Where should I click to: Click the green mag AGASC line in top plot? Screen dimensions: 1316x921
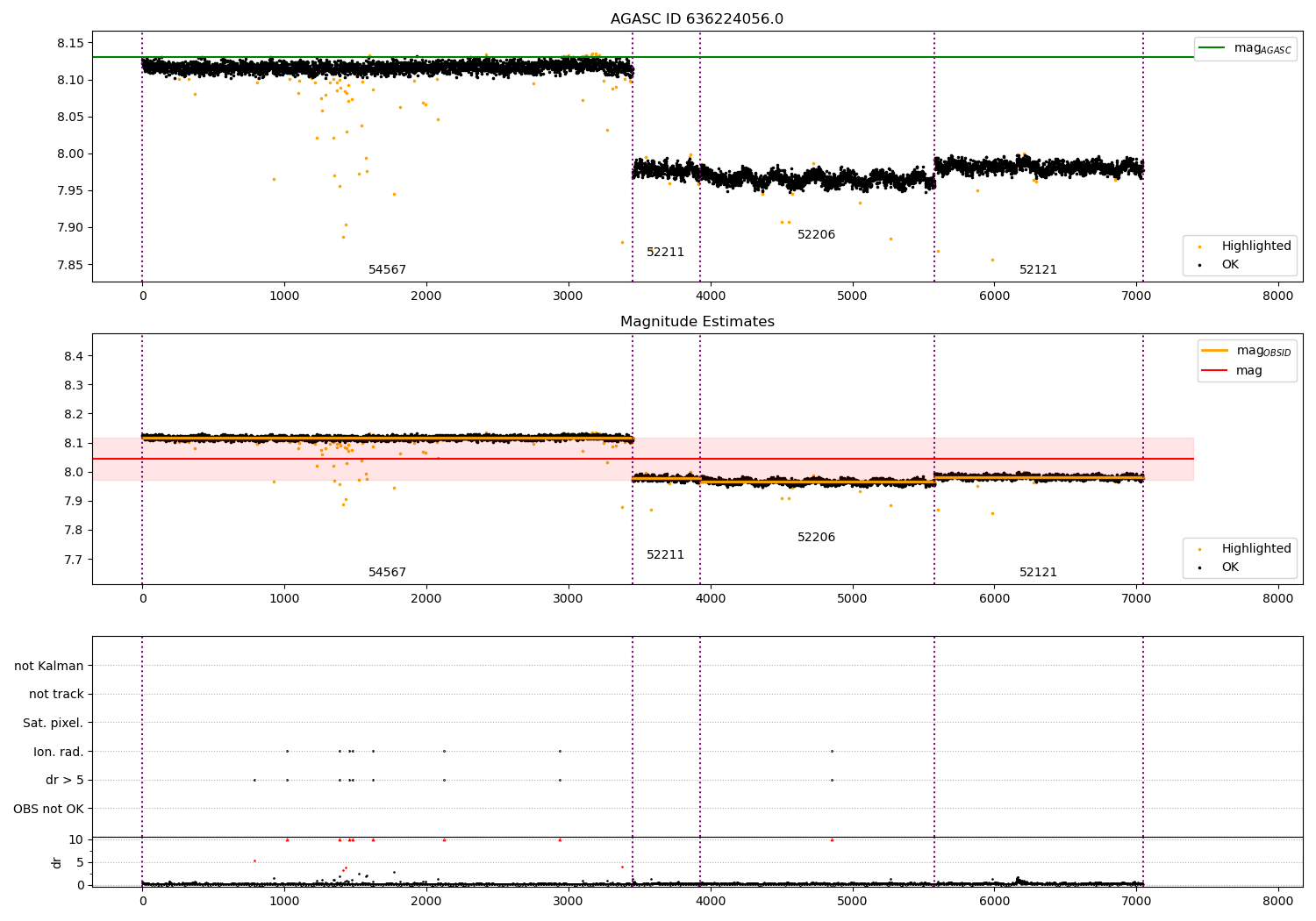(643, 57)
